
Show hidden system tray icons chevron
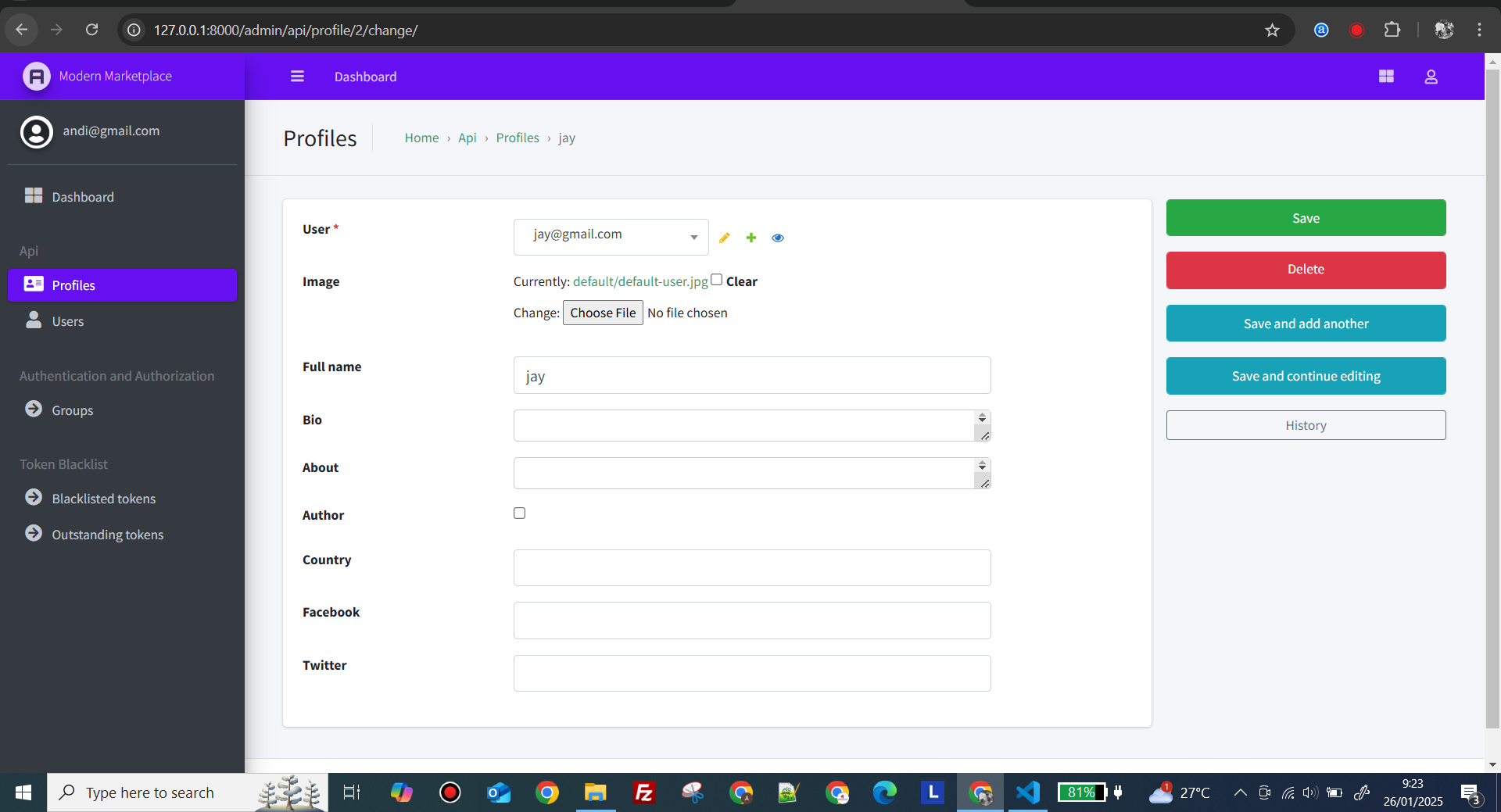tap(1240, 792)
